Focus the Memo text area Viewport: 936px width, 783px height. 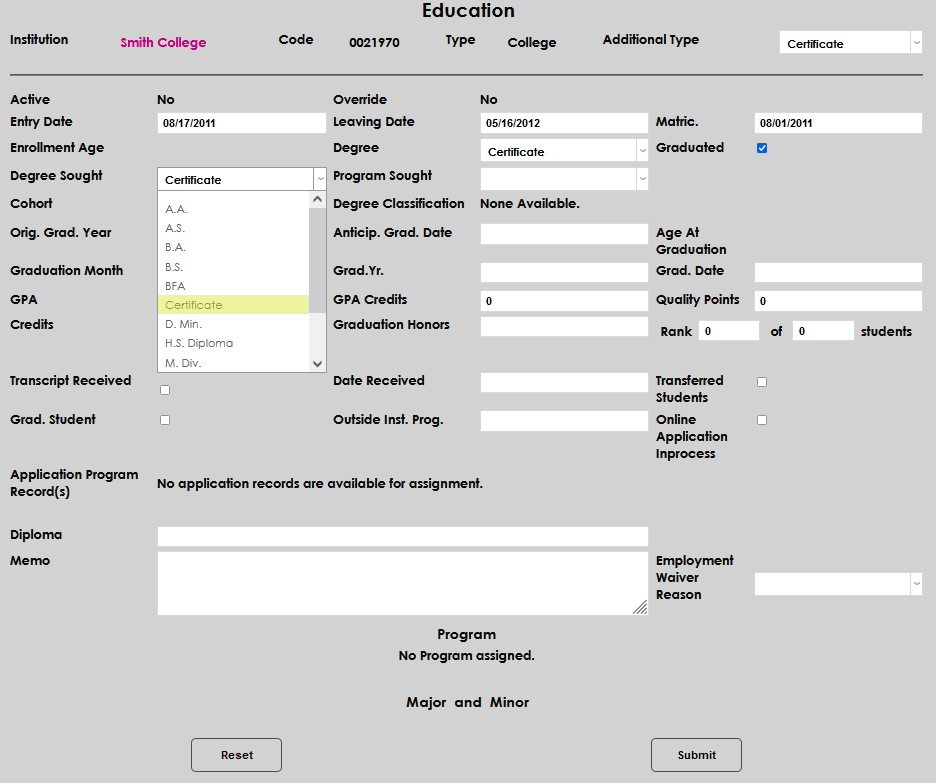click(x=402, y=583)
